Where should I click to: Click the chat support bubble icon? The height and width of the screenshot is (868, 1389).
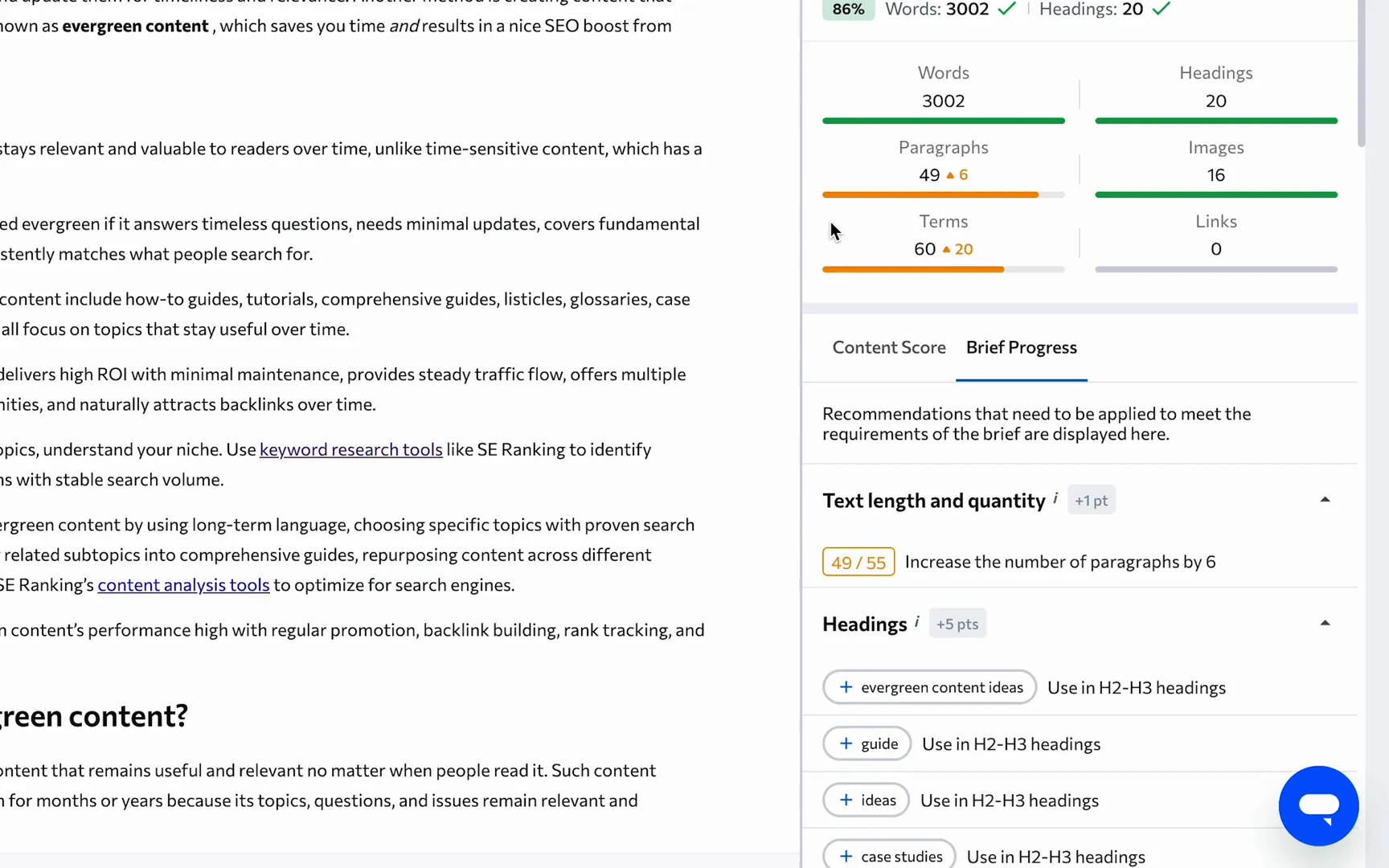click(1318, 805)
